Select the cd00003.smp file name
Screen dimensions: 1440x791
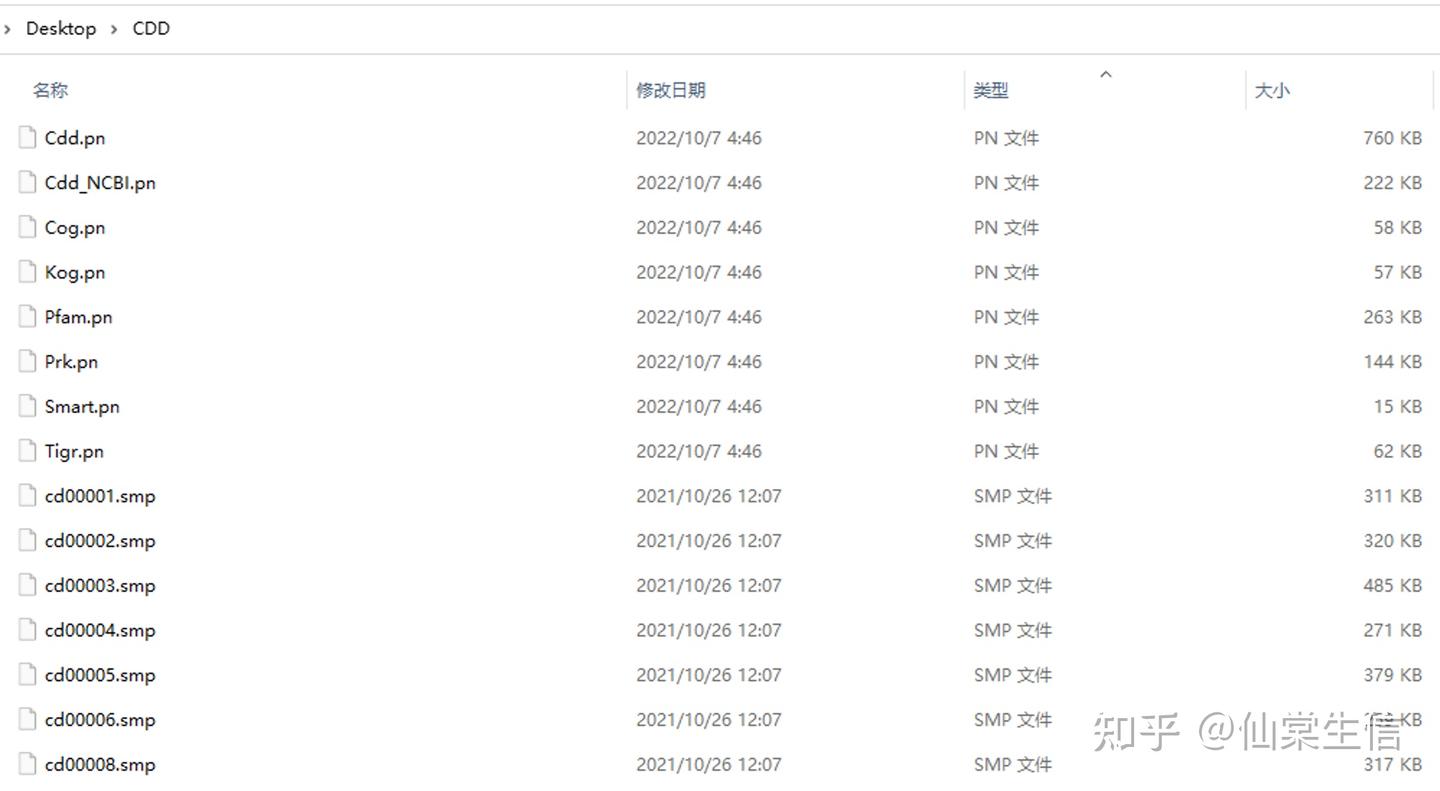(x=100, y=586)
